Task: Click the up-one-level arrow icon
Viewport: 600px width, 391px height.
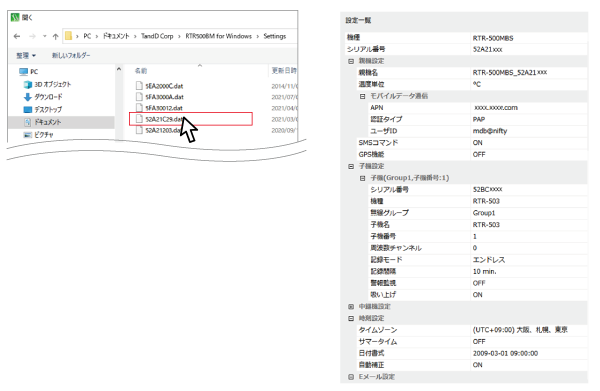Action: 55,36
